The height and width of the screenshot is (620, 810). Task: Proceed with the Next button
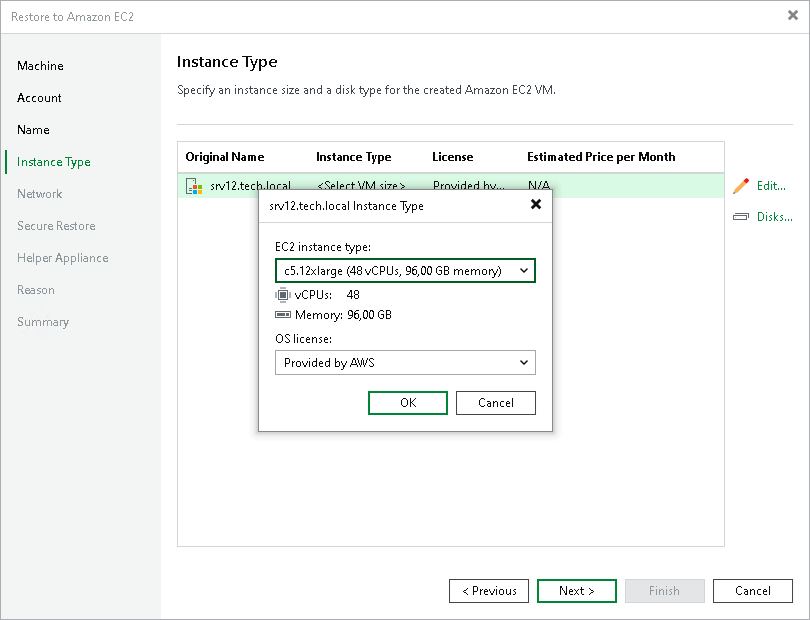(x=576, y=591)
